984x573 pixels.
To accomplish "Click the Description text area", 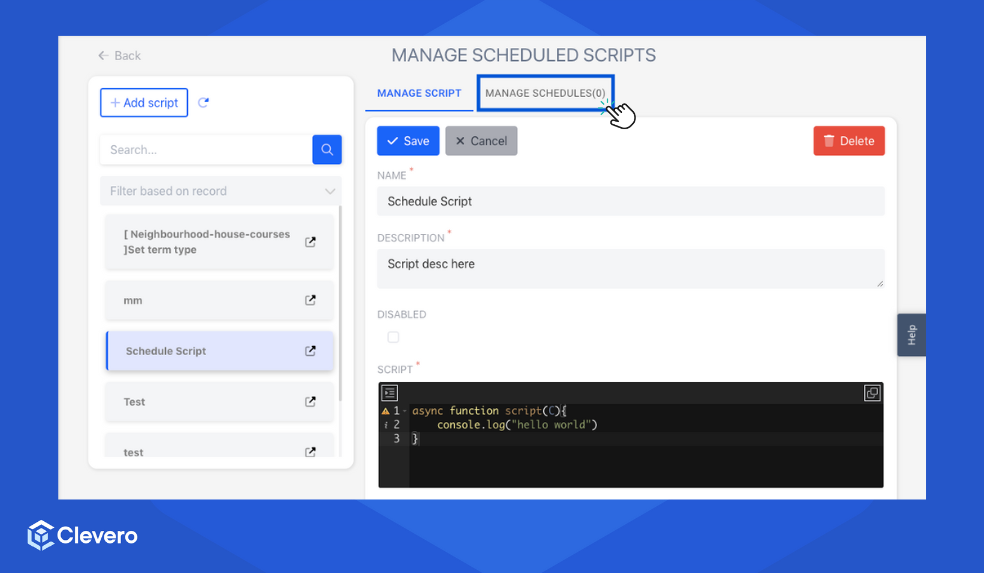I will pyautogui.click(x=631, y=269).
